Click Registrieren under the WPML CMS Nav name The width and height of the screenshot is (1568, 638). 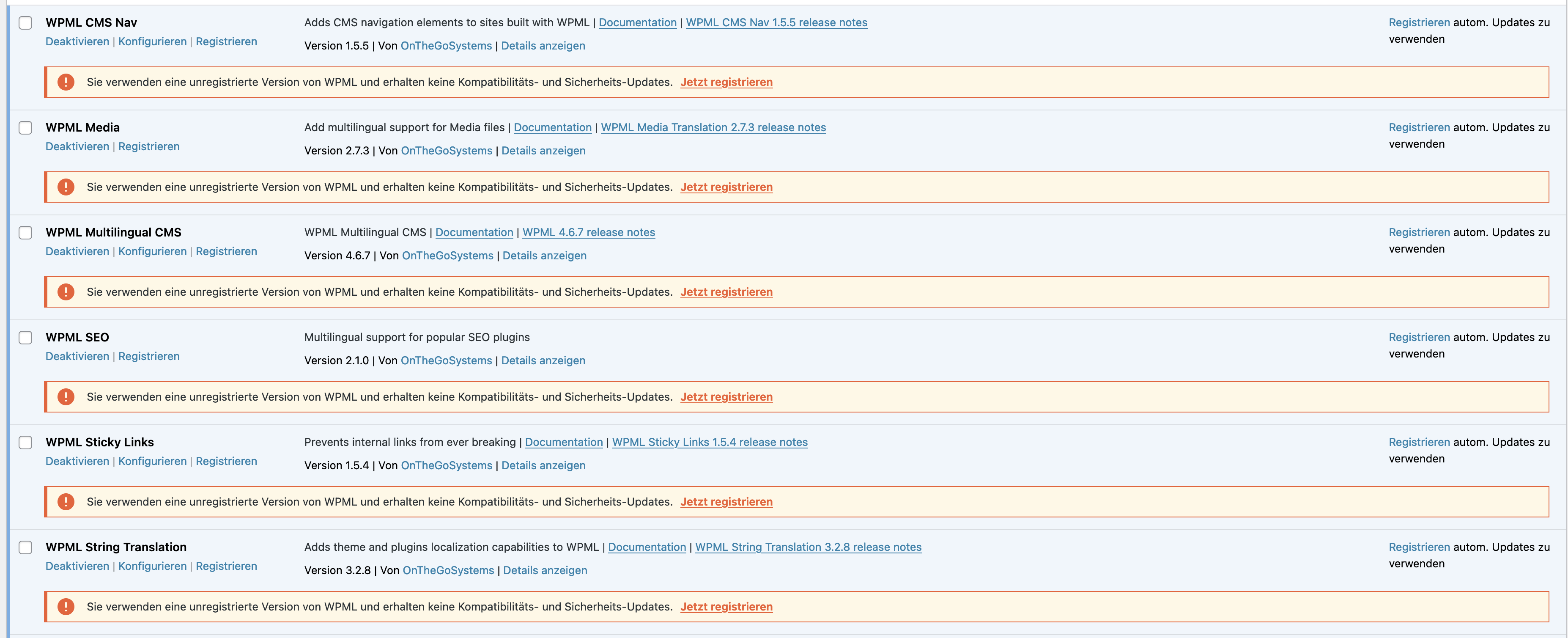pos(226,41)
